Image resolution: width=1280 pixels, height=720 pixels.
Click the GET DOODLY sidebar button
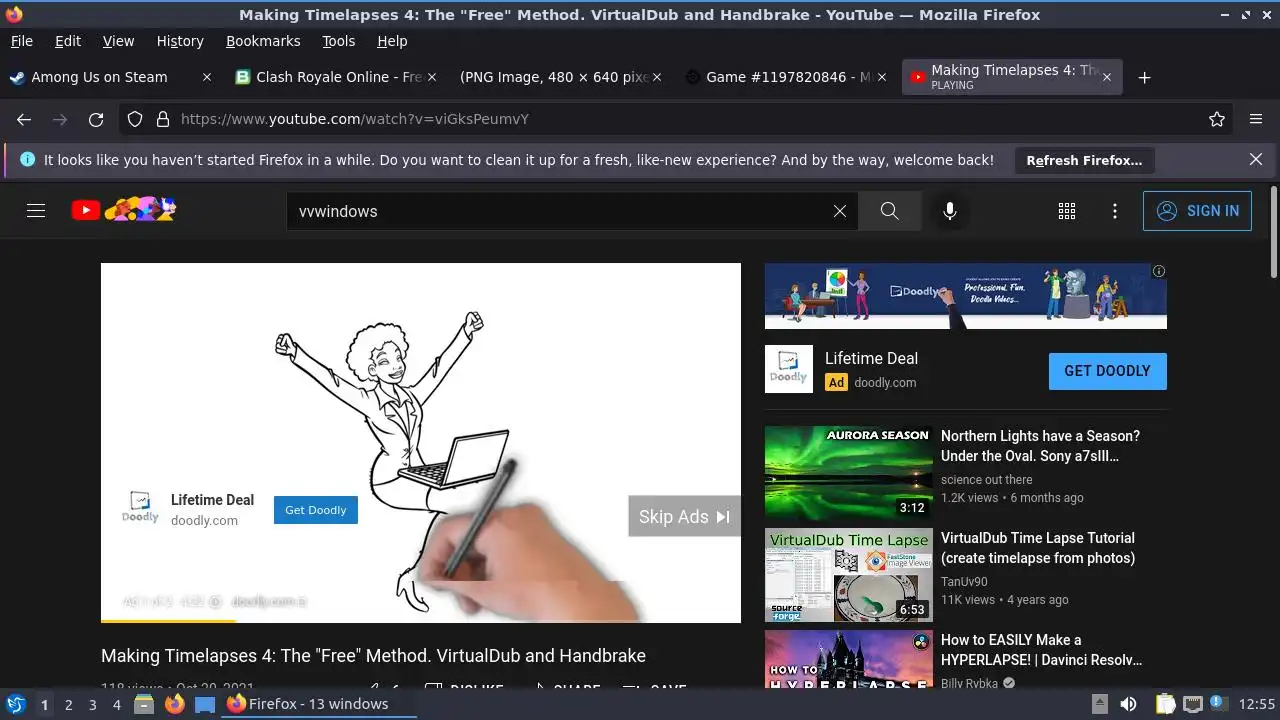(x=1107, y=371)
